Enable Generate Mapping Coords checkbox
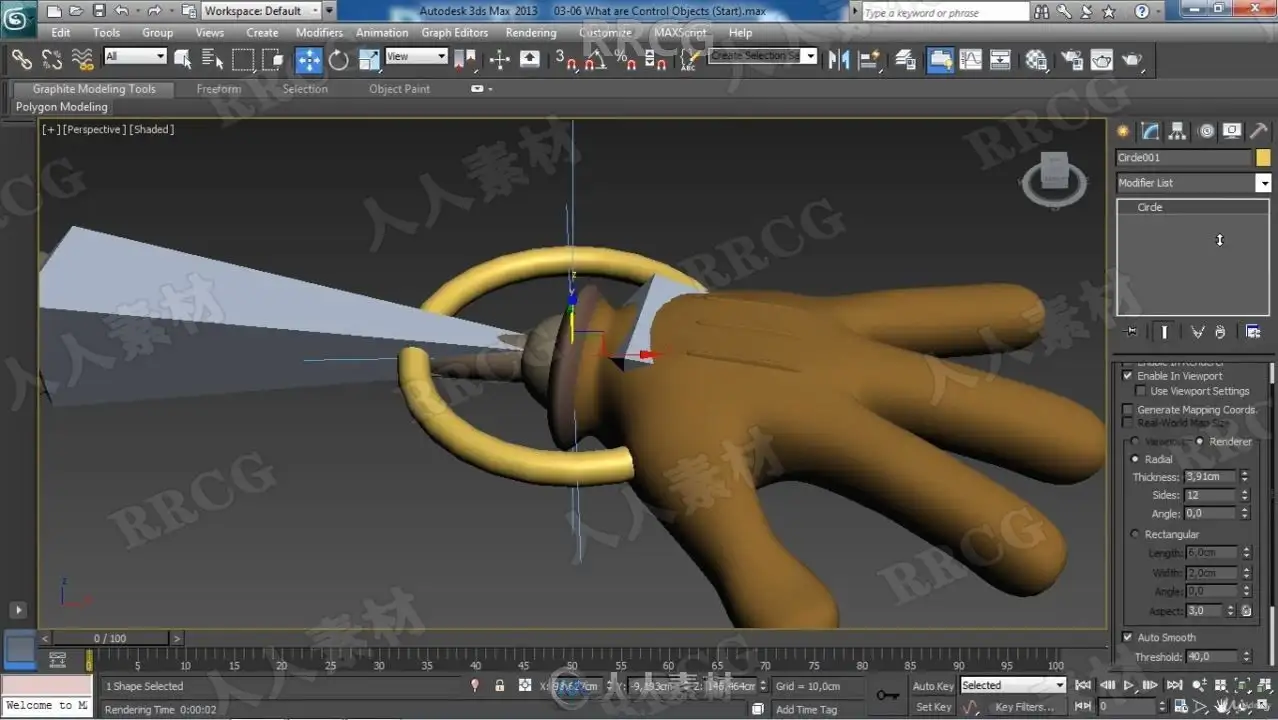The height and width of the screenshot is (720, 1278). 1128,410
